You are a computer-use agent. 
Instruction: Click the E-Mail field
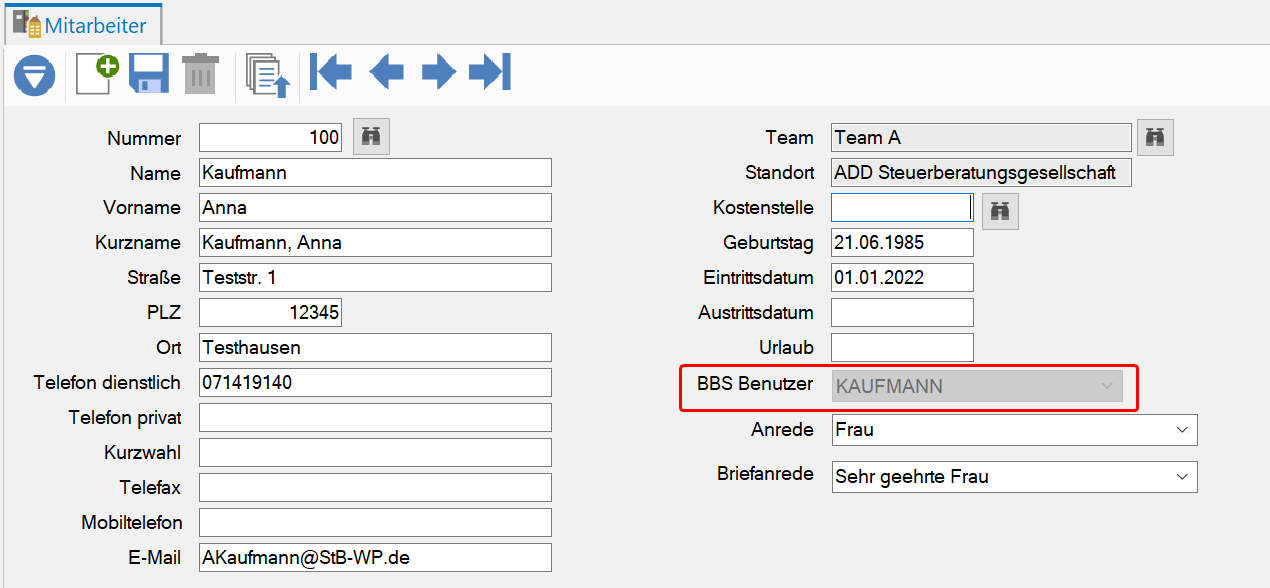click(x=375, y=558)
